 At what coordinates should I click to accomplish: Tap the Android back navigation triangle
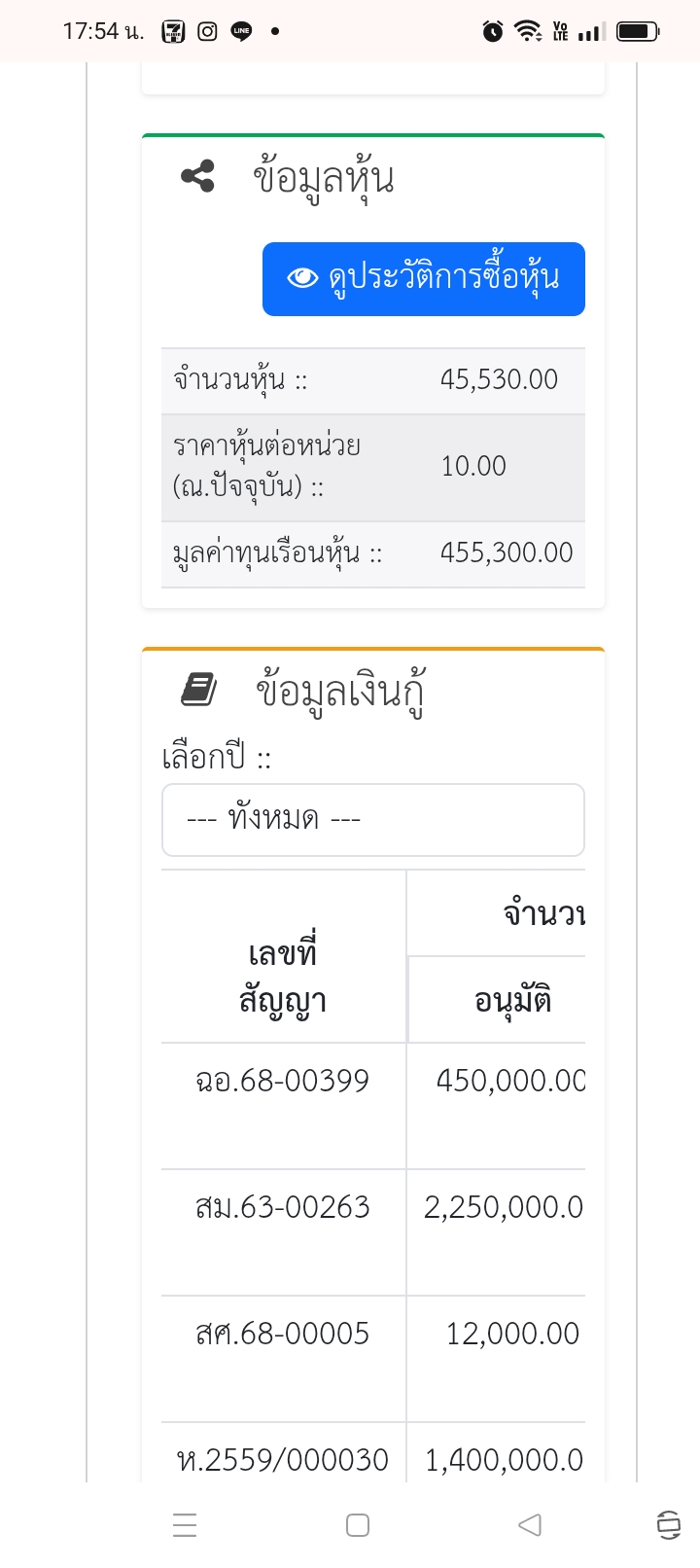tap(529, 1524)
